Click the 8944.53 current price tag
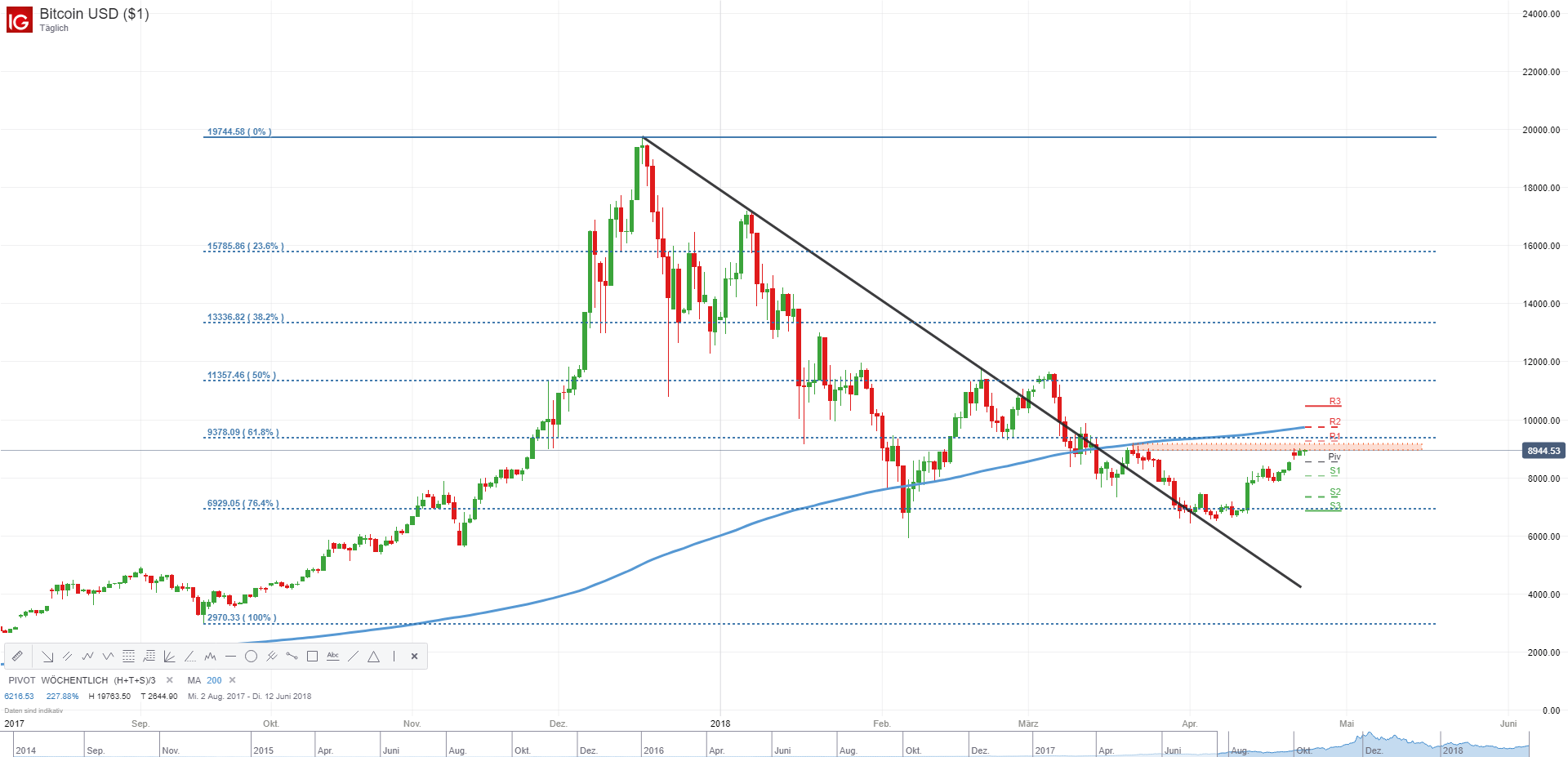The width and height of the screenshot is (1568, 757). tap(1543, 451)
